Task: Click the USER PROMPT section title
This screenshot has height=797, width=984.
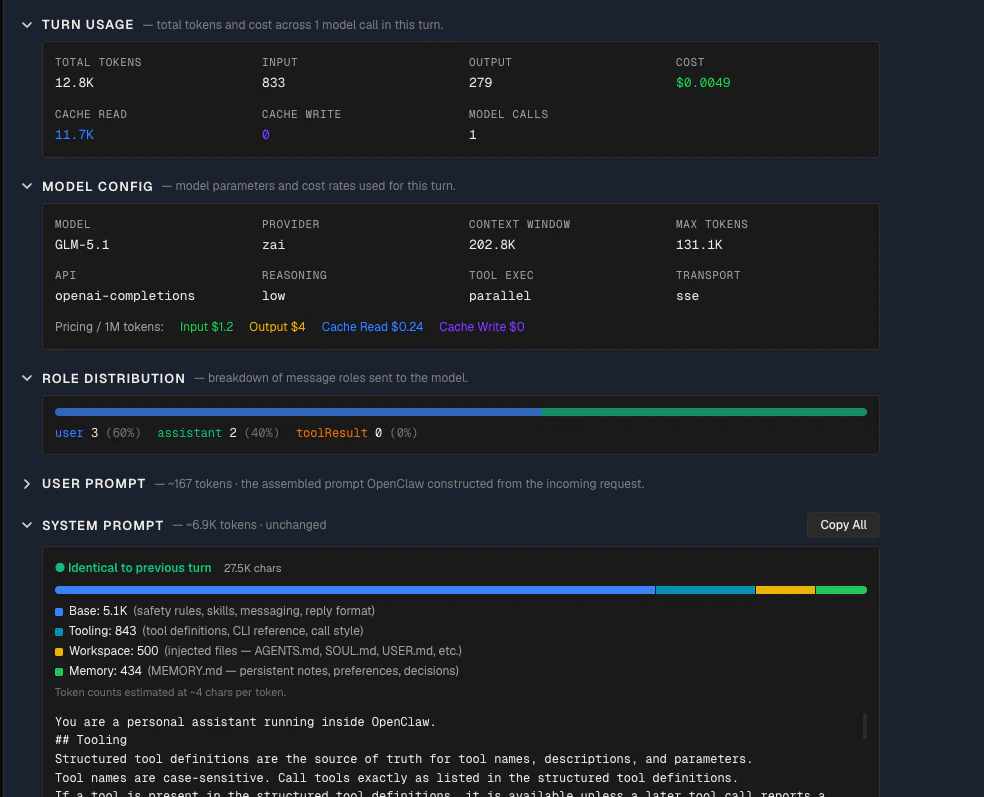Action: 94,484
